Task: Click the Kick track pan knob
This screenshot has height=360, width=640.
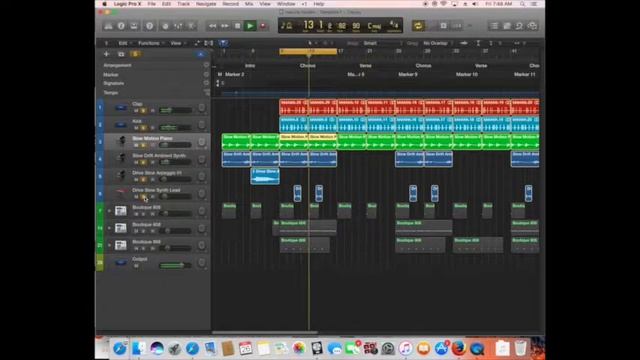Action: click(x=202, y=125)
